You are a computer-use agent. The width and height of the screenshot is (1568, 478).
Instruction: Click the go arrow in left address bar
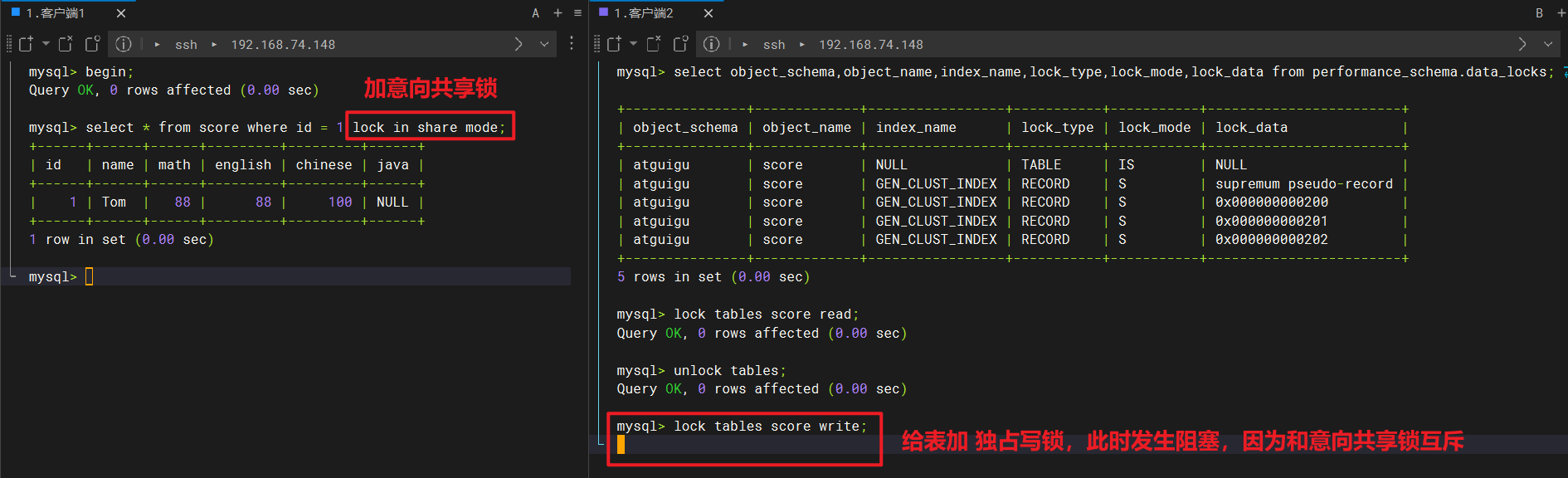519,44
